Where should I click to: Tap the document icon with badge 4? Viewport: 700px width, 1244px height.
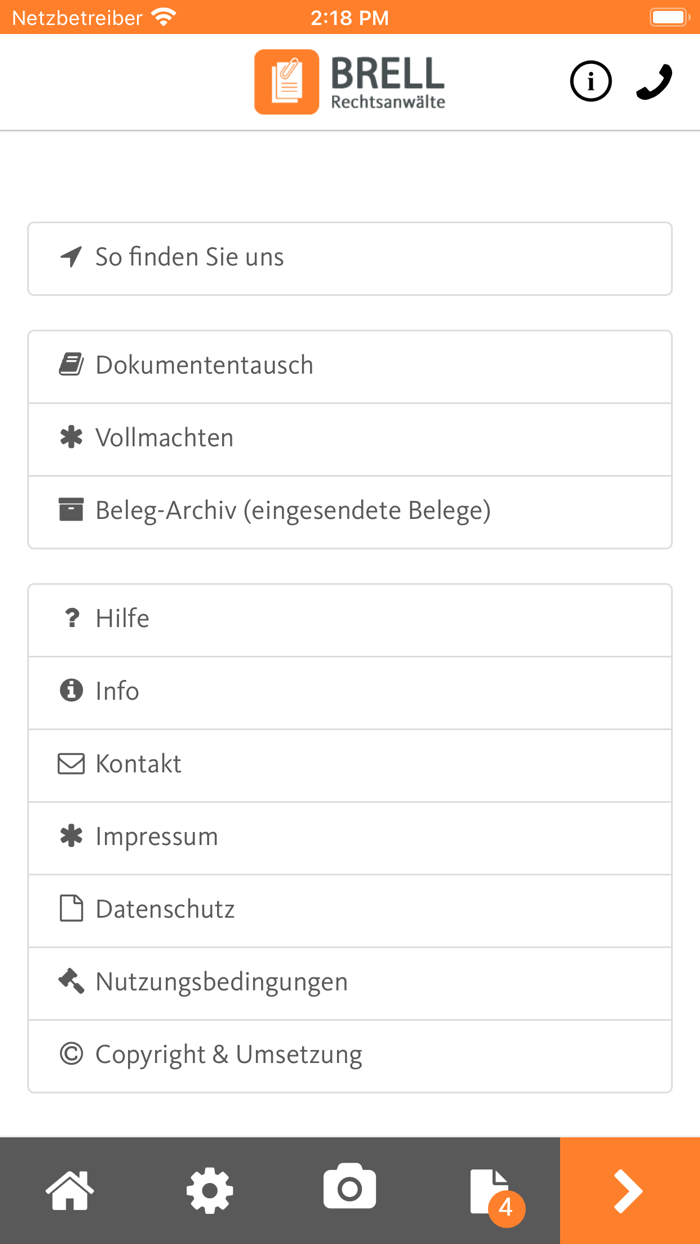click(489, 1190)
